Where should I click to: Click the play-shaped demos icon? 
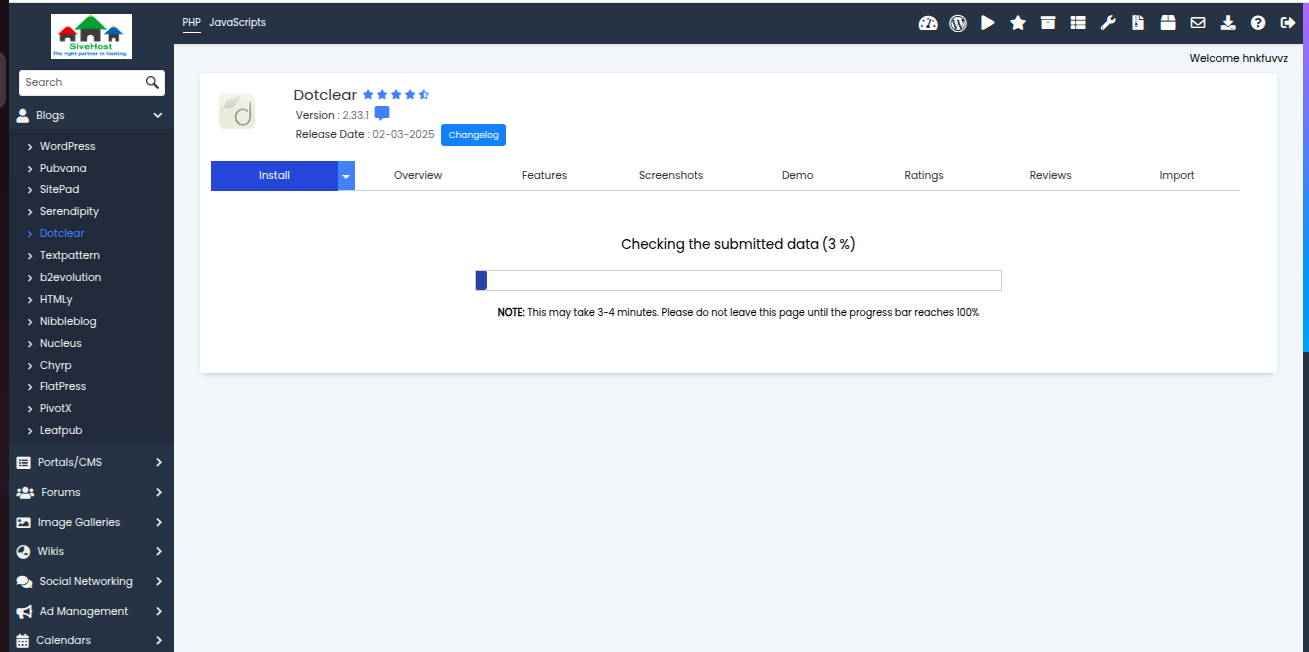pyautogui.click(x=988, y=23)
